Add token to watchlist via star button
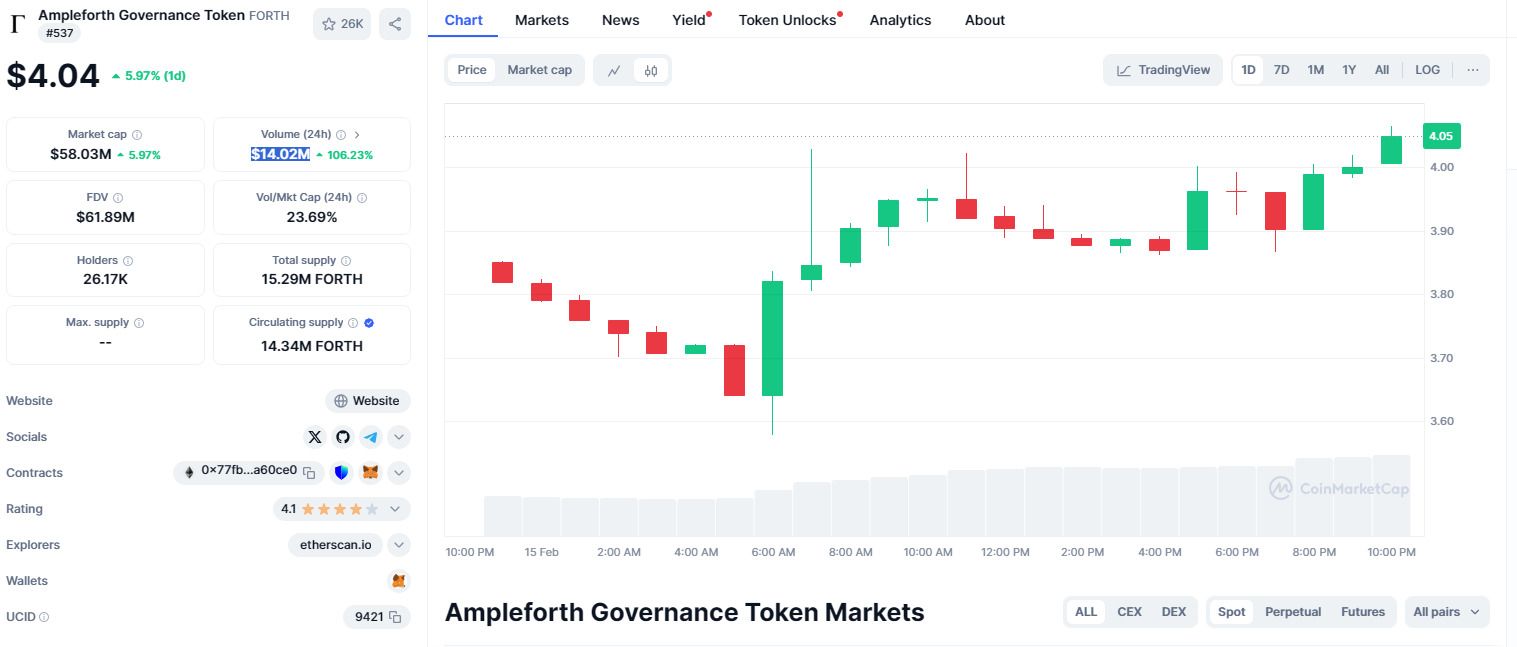Screen dimensions: 1517x647 click(x=342, y=24)
